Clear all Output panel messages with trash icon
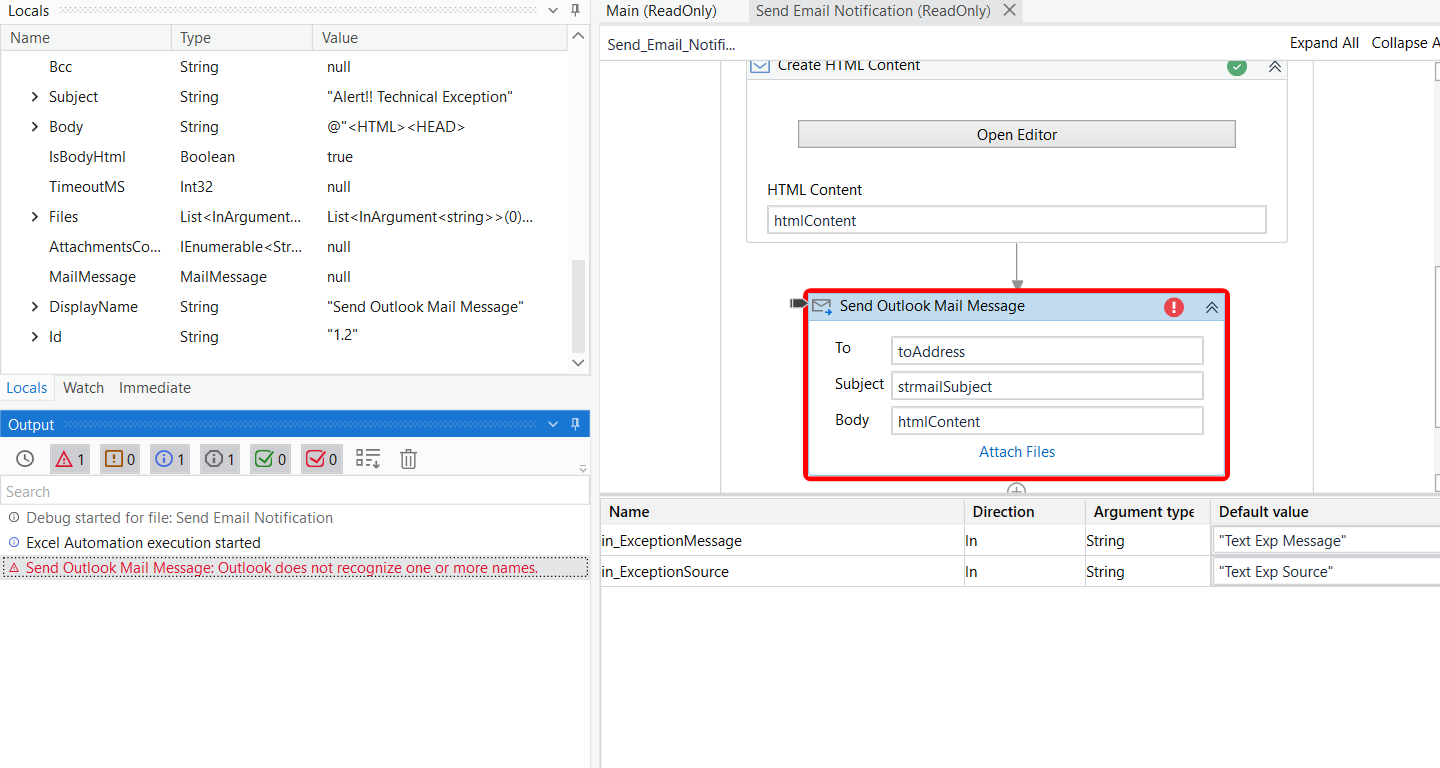 click(408, 458)
